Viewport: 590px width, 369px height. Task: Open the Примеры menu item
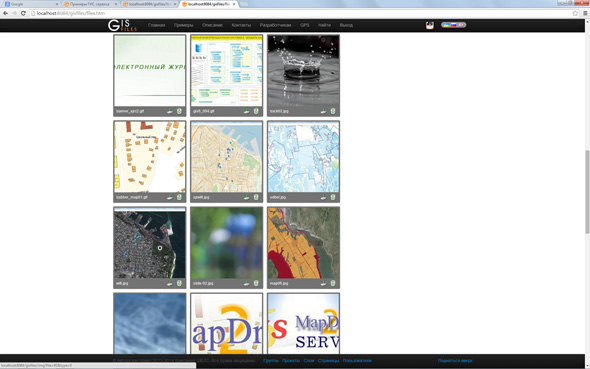tap(183, 25)
